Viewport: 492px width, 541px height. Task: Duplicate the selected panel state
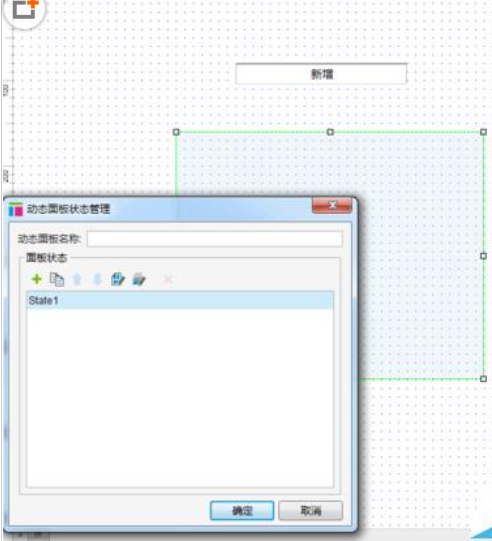click(x=57, y=279)
